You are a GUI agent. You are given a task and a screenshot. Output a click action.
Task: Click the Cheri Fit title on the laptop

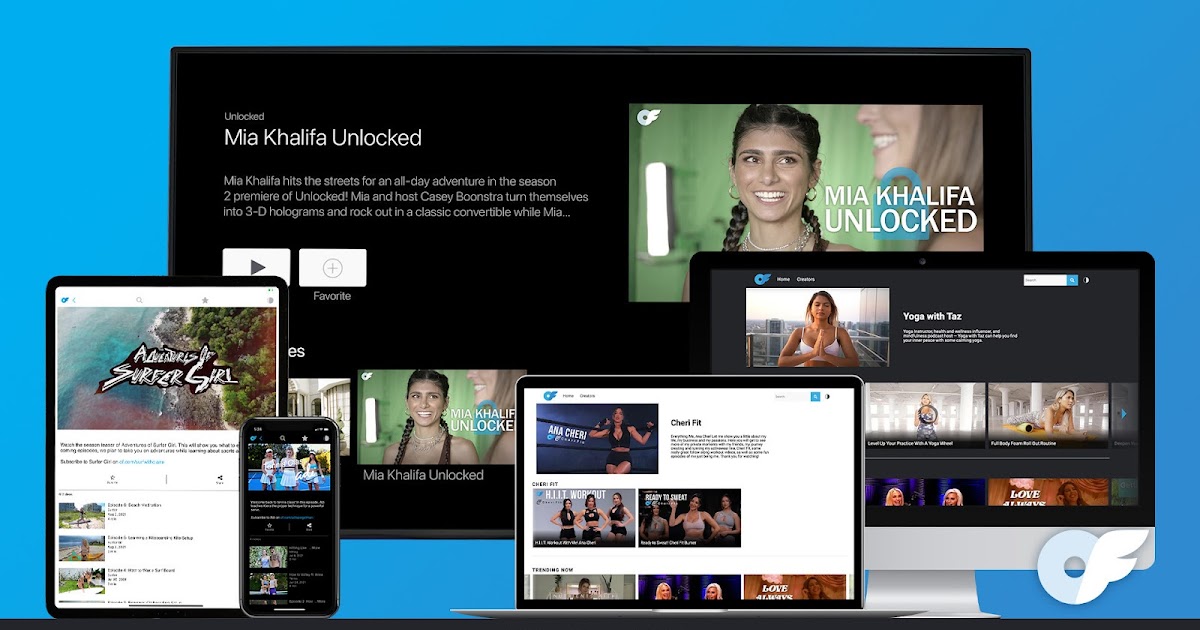[686, 423]
